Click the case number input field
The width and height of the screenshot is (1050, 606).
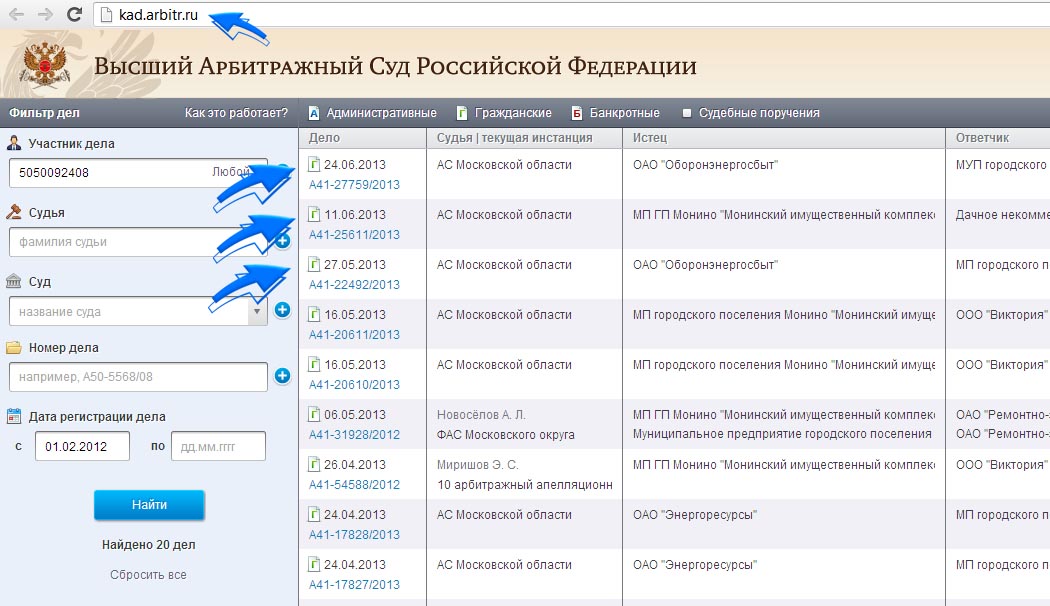138,377
